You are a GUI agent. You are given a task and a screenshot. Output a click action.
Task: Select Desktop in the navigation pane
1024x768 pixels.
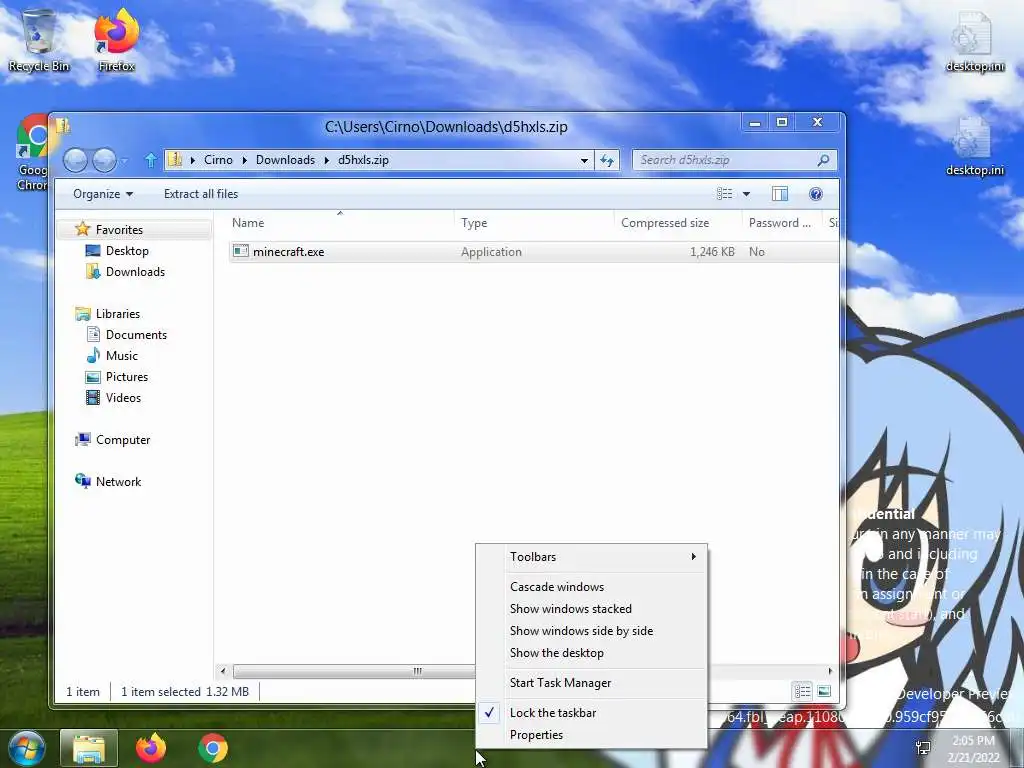[127, 251]
